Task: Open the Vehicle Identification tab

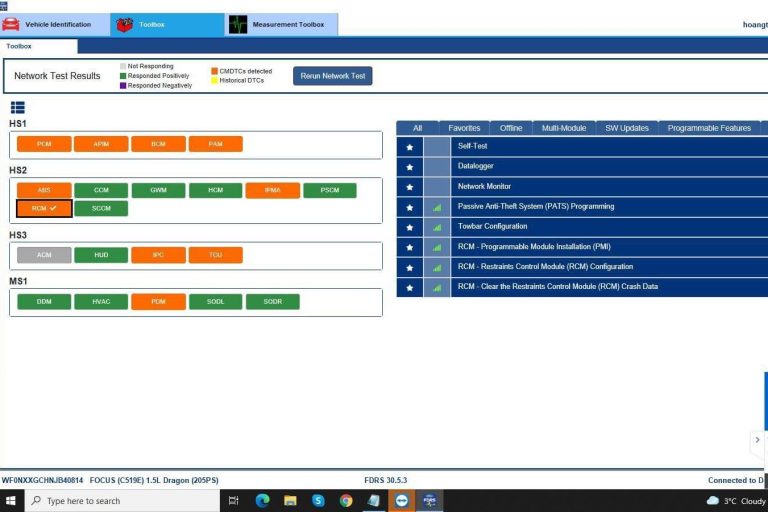Action: point(55,24)
